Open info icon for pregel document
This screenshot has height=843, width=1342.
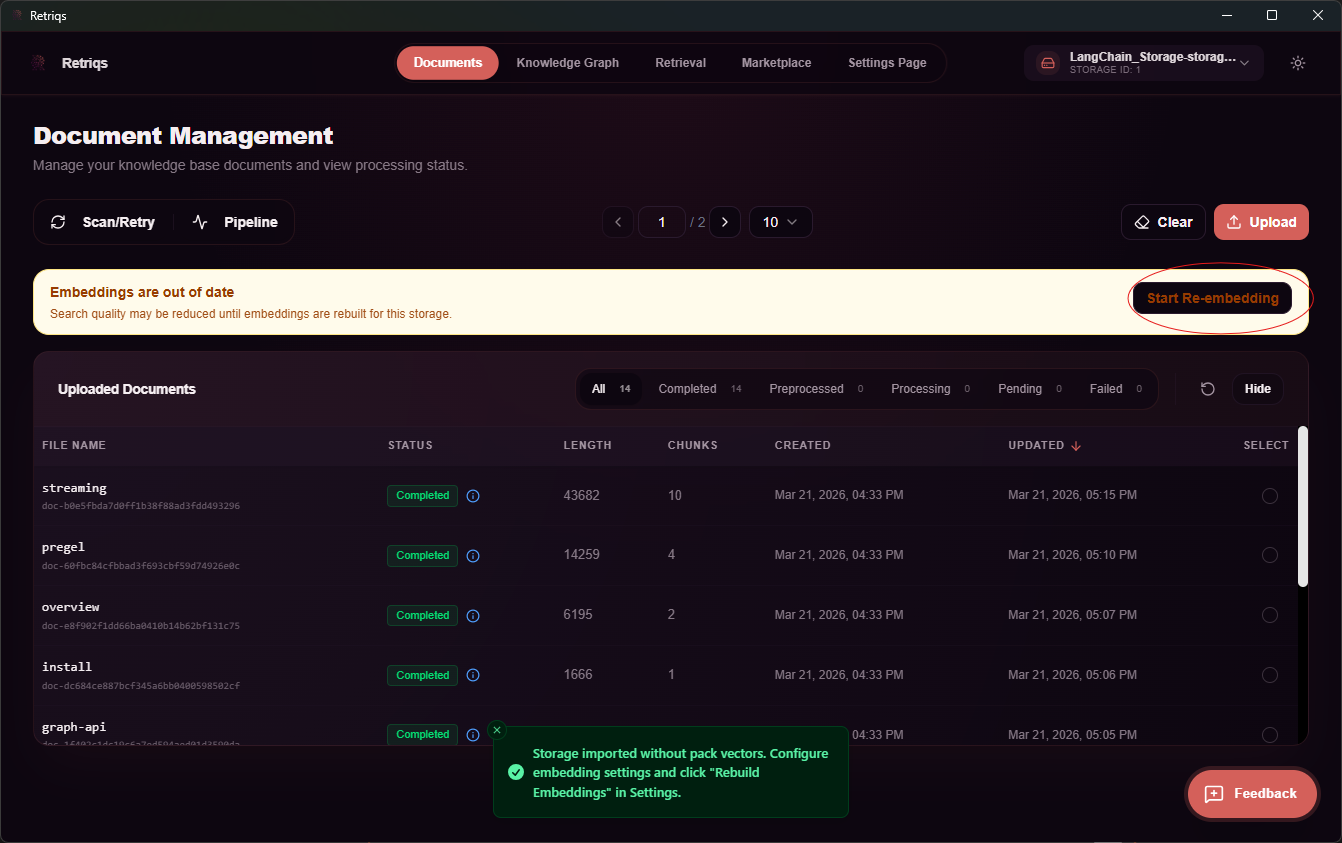click(x=473, y=556)
